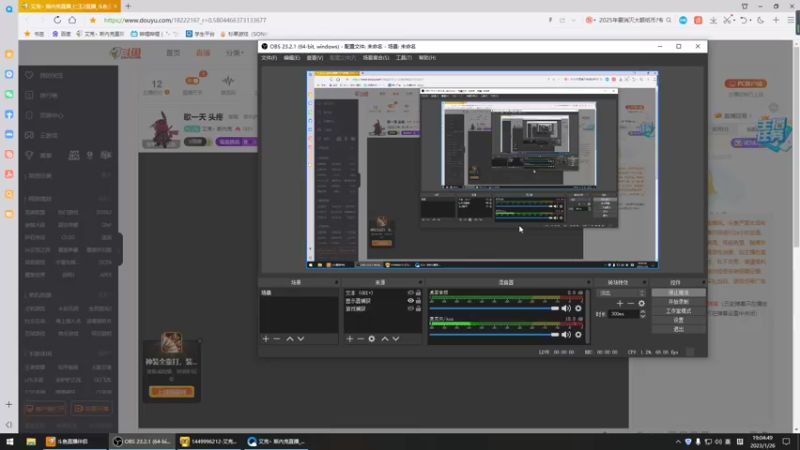Open OBS Settings button
This screenshot has width=800, height=450.
(678, 320)
